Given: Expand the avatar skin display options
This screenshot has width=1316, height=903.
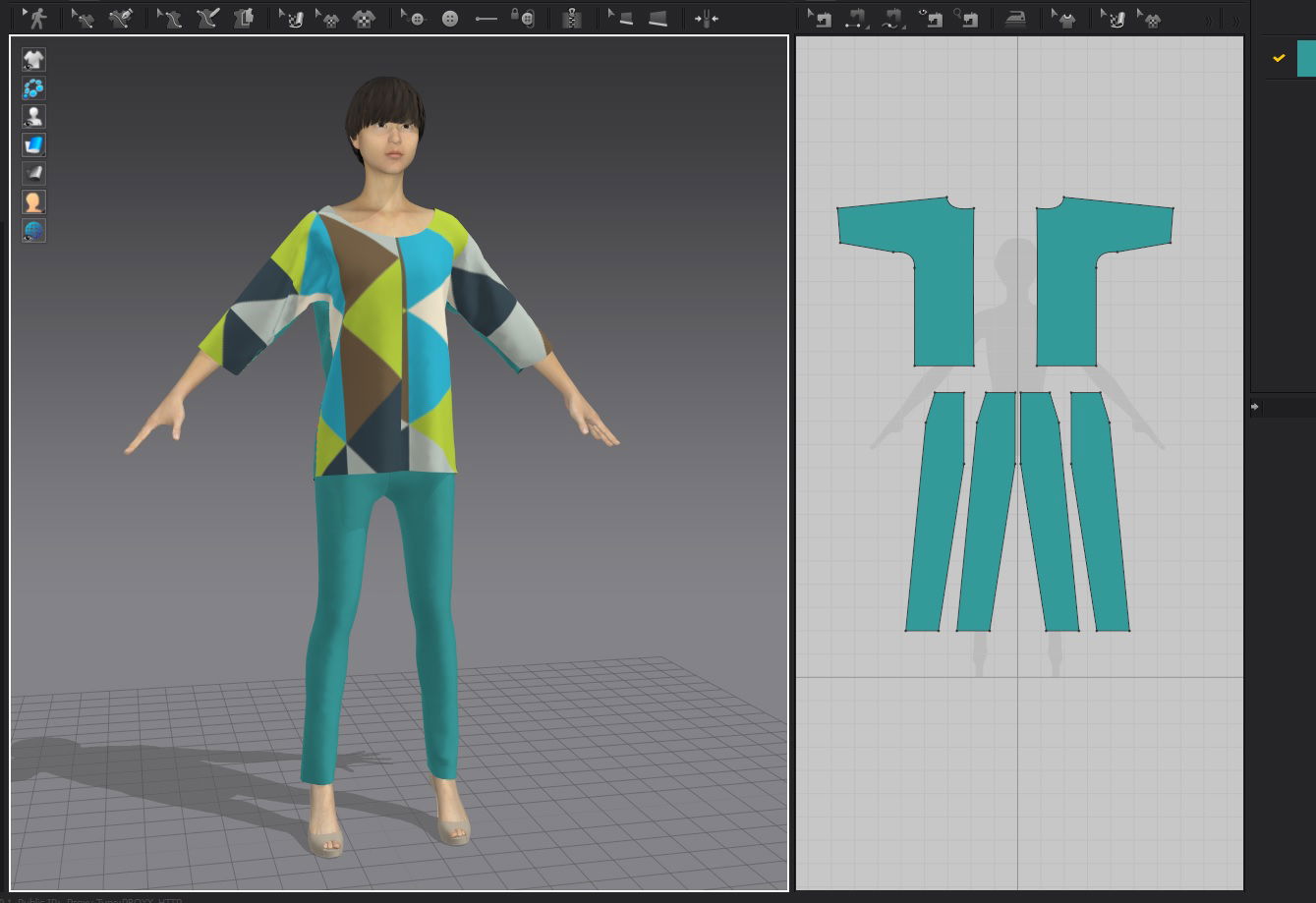Looking at the screenshot, I should [x=33, y=202].
